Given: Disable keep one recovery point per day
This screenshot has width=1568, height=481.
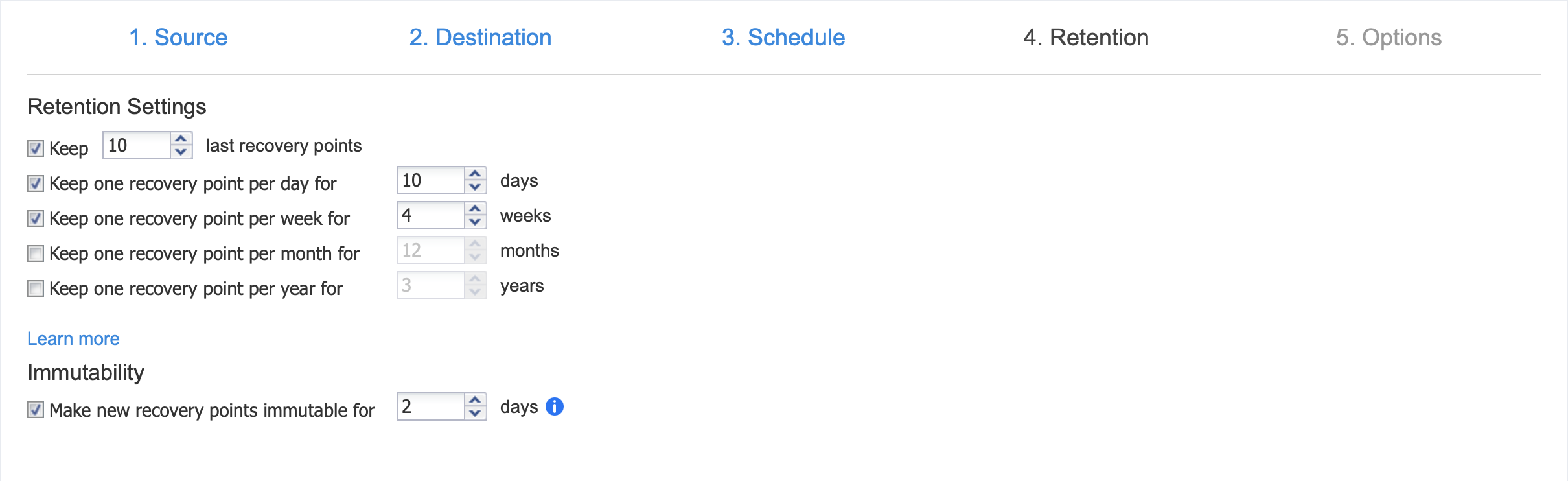Looking at the screenshot, I should (36, 183).
